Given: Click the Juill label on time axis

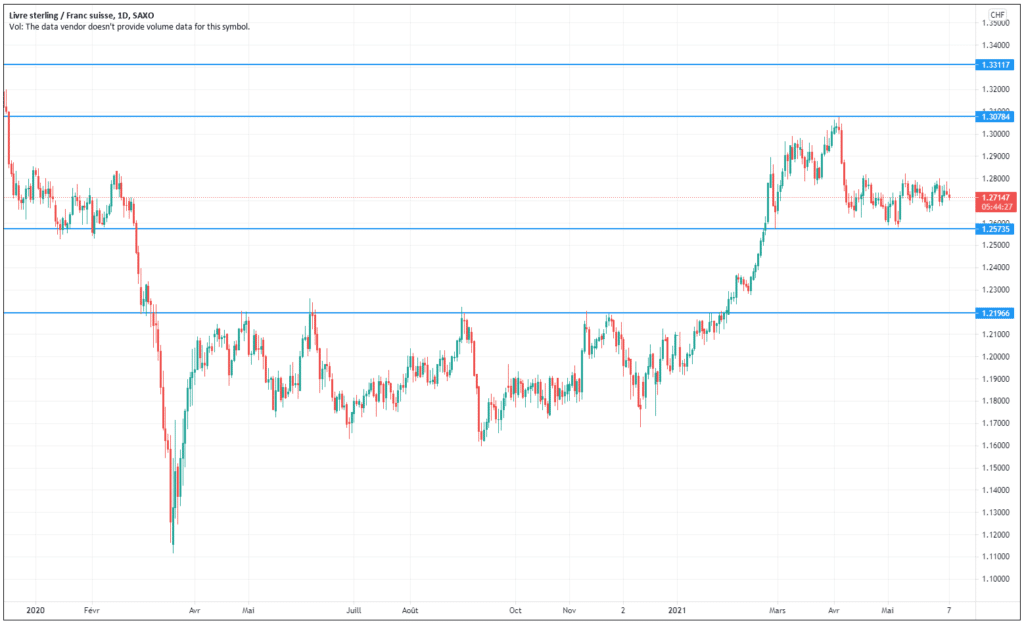Looking at the screenshot, I should [353, 611].
